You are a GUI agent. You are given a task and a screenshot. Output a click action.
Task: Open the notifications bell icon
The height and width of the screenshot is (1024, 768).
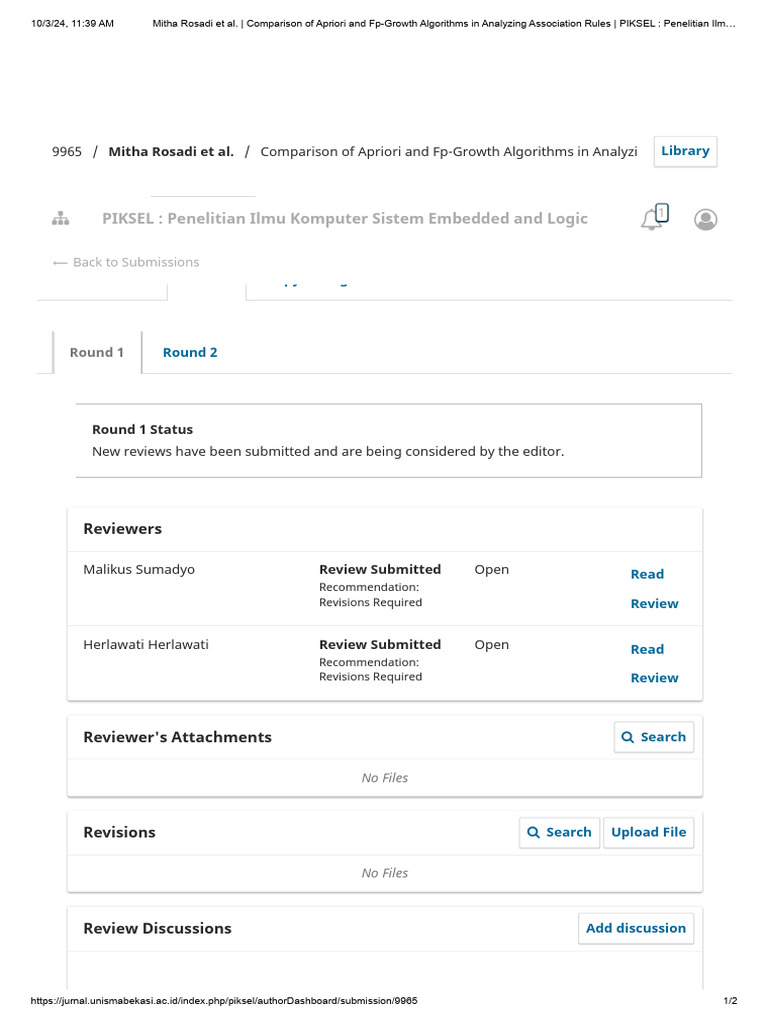pos(652,218)
